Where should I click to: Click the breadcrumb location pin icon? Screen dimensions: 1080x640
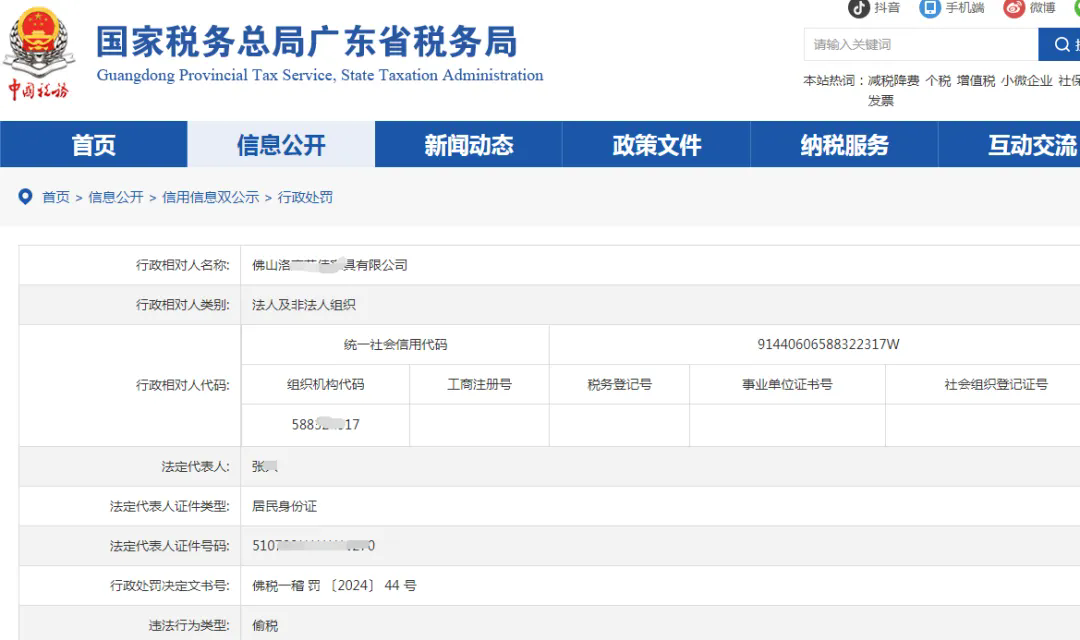25,196
